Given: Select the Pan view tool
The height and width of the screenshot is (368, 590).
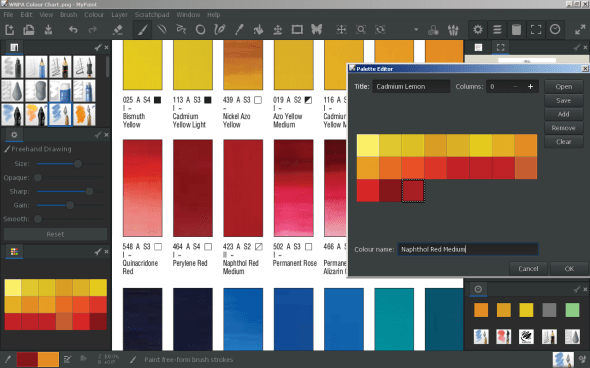Looking at the screenshot, I should tap(341, 30).
